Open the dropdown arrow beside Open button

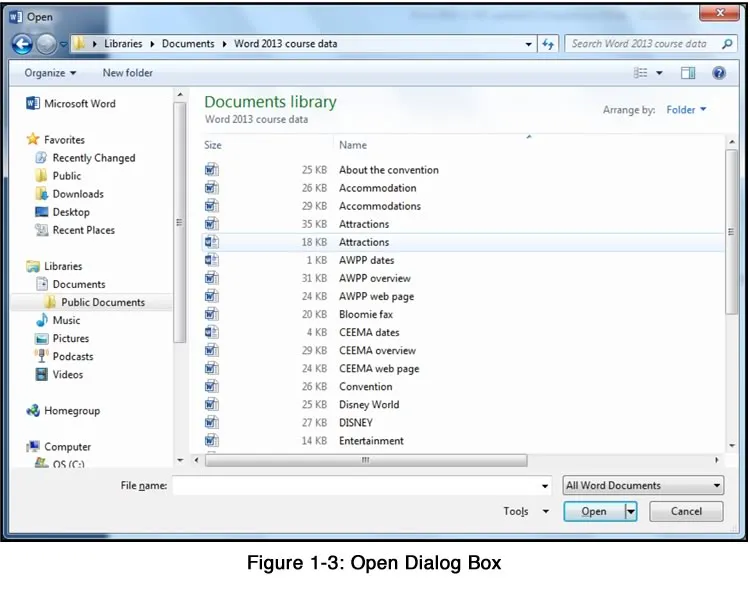[x=631, y=511]
